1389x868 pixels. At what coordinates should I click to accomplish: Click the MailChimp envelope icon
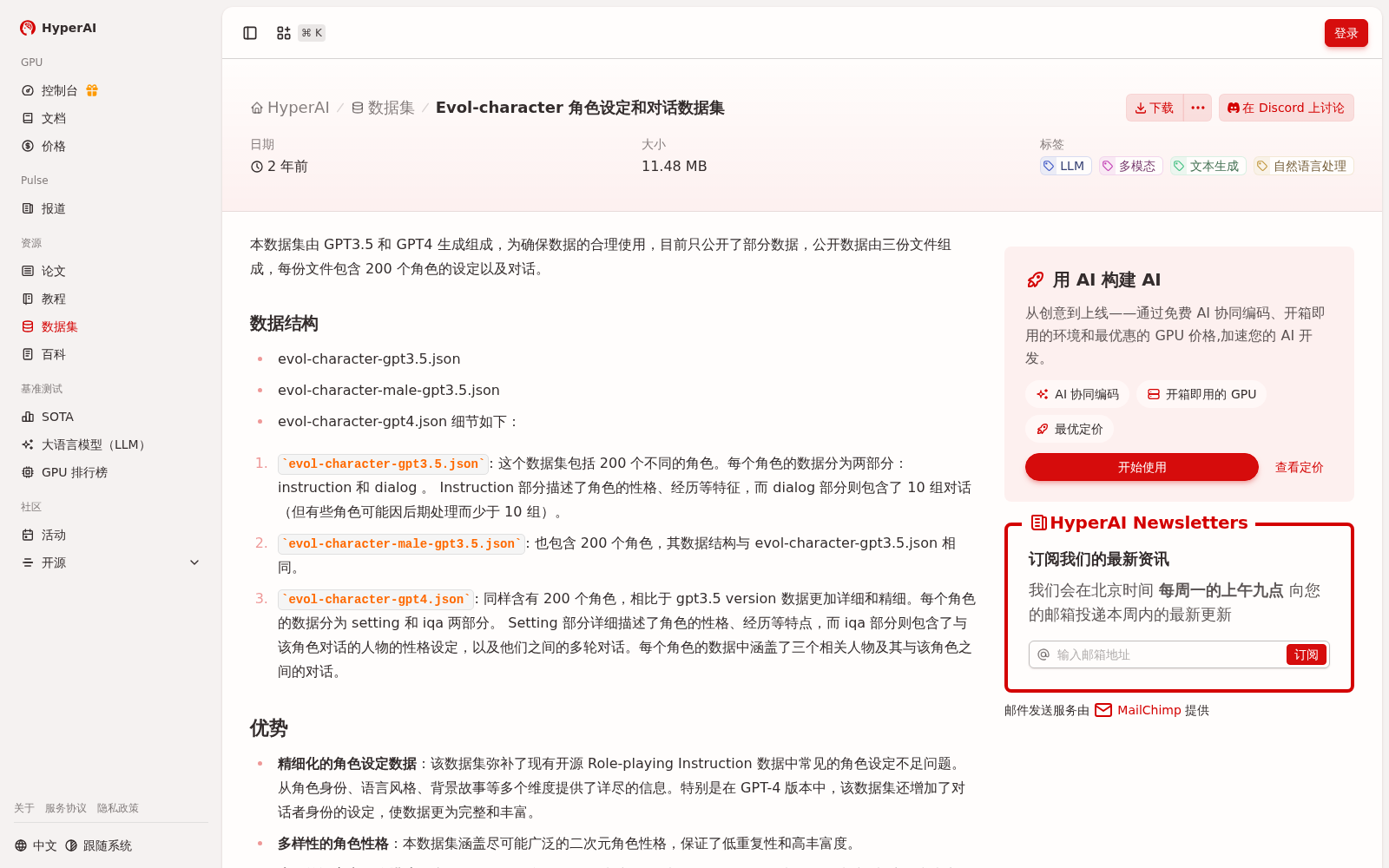coord(1103,710)
